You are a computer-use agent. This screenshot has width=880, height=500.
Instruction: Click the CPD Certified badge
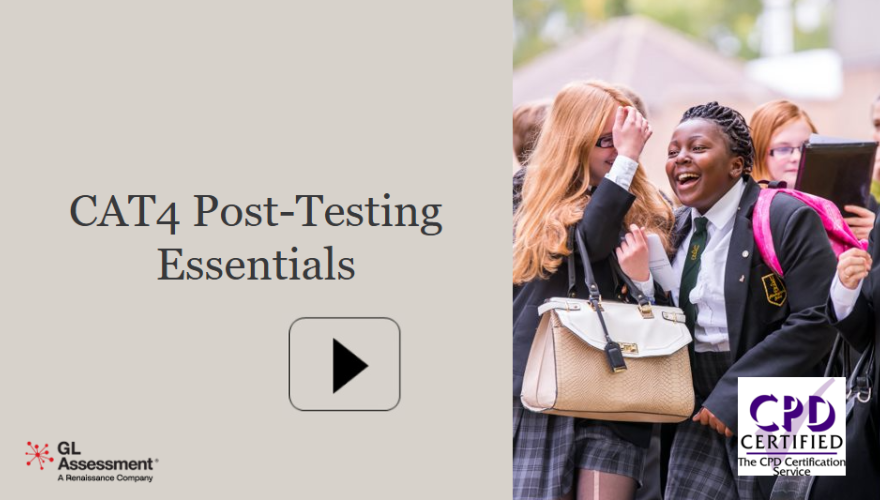(791, 426)
